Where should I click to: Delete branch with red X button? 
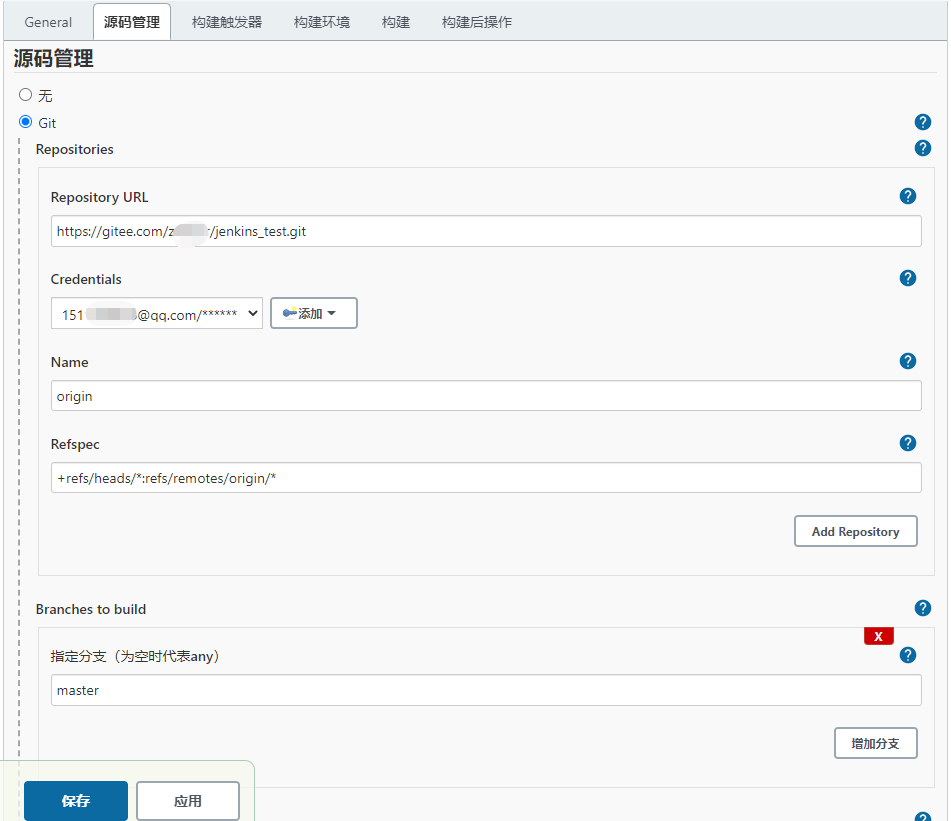tap(878, 636)
